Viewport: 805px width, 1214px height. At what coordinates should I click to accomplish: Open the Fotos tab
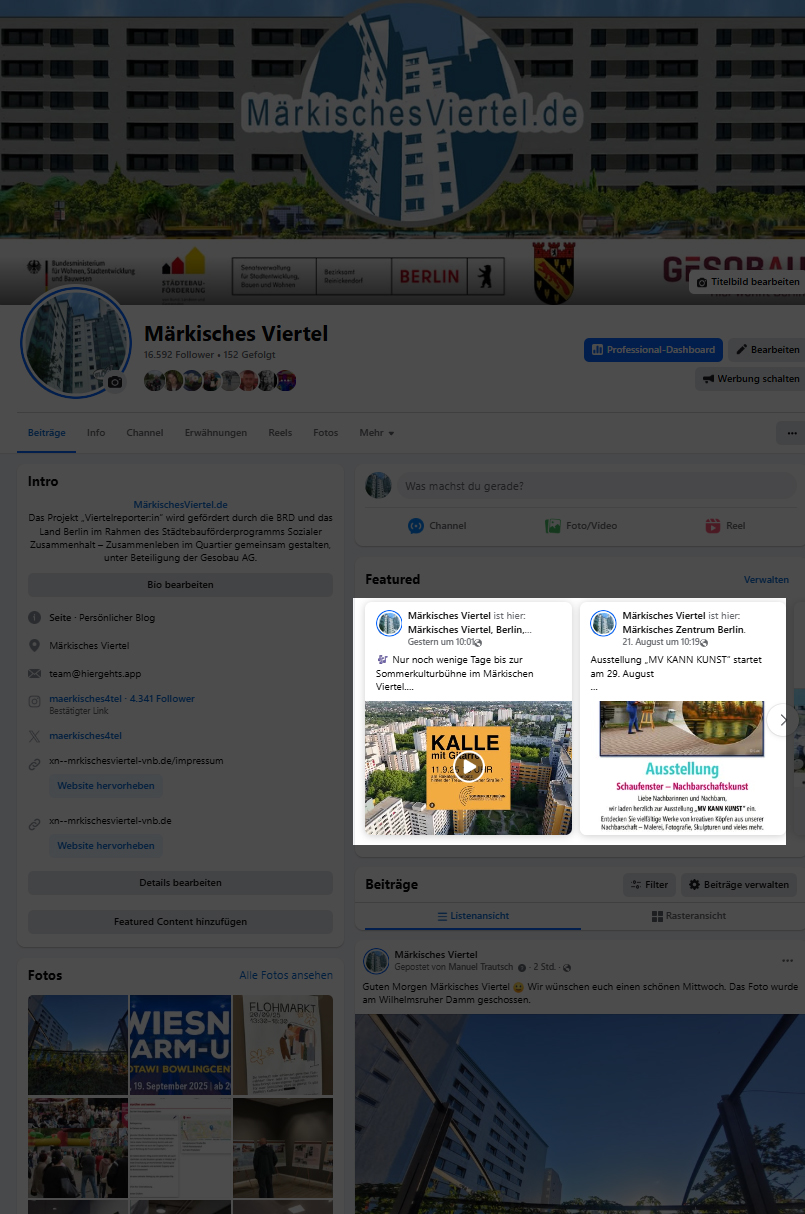pos(325,433)
